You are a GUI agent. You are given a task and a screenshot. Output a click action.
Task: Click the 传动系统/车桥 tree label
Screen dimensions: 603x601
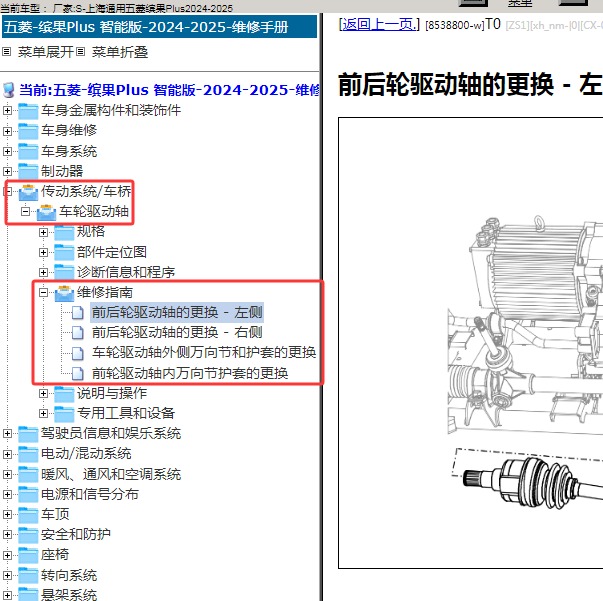86,191
